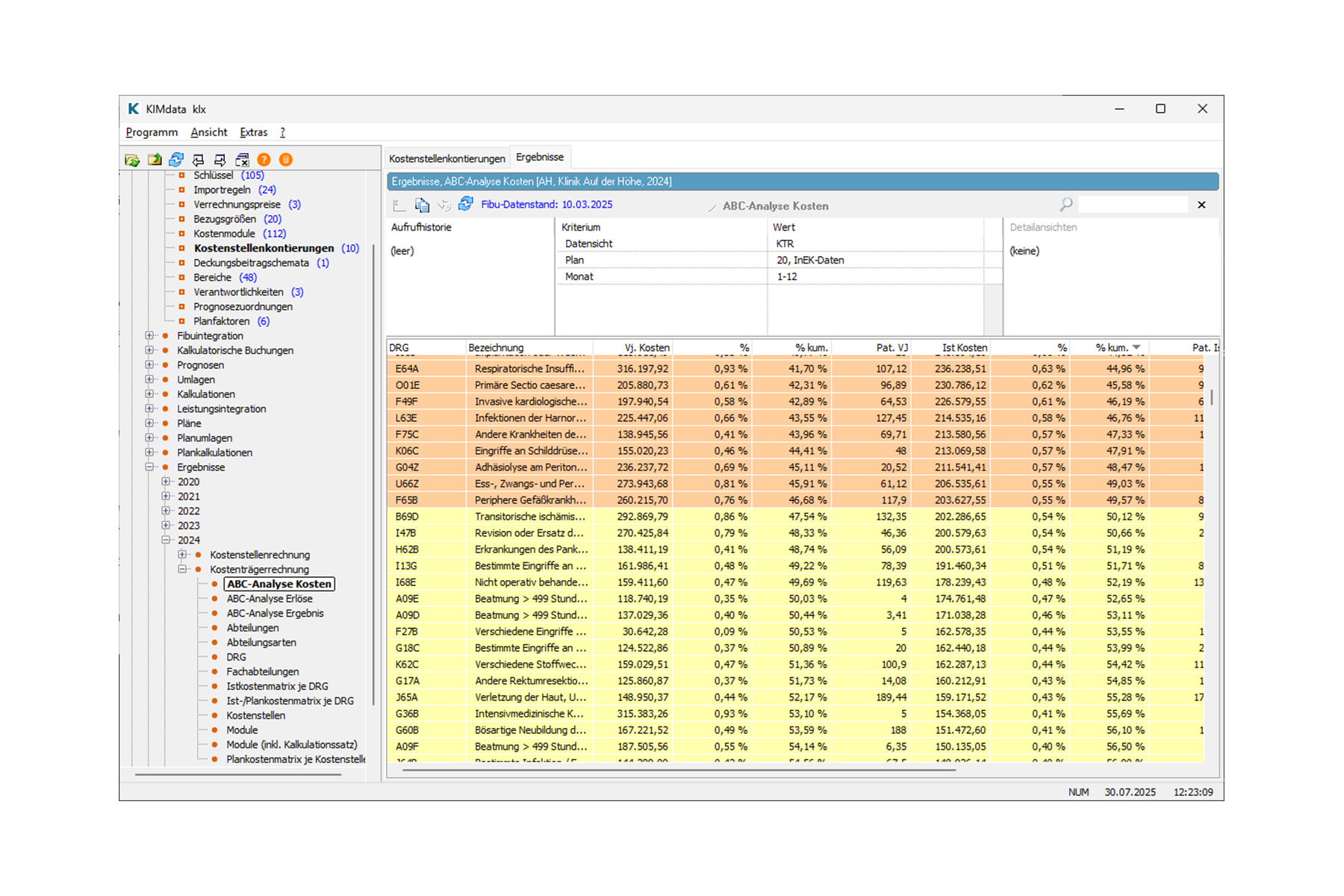The height and width of the screenshot is (896, 1344).
Task: Open the sort arrow on % kum. column
Action: [x=1136, y=348]
